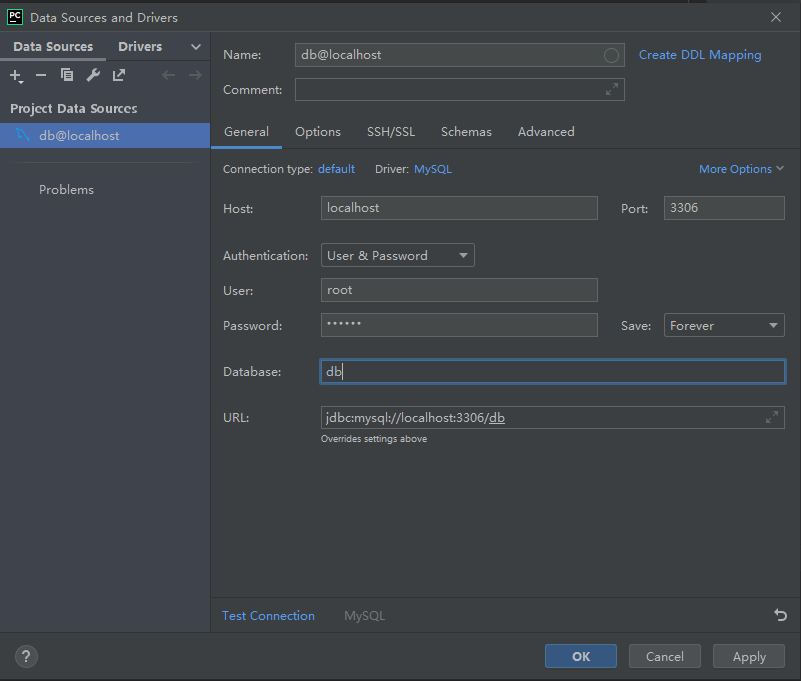Remove the selected data source with minus icon

pyautogui.click(x=41, y=75)
